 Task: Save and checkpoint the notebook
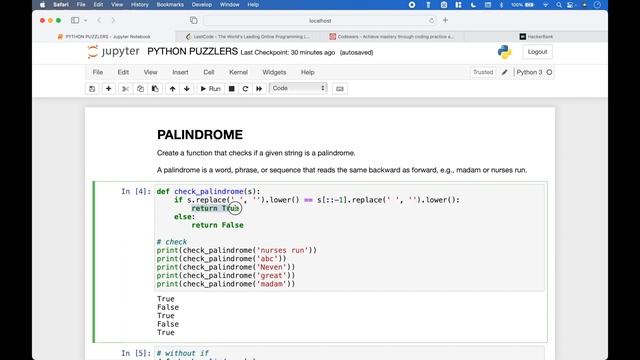coord(92,89)
